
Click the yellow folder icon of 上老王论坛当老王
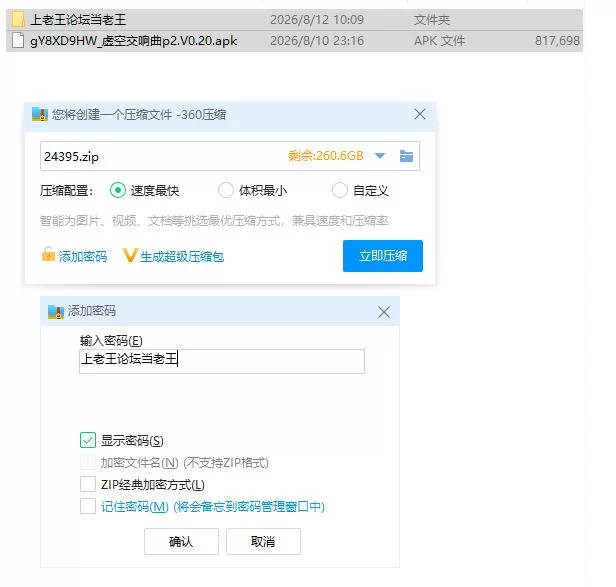coord(18,19)
